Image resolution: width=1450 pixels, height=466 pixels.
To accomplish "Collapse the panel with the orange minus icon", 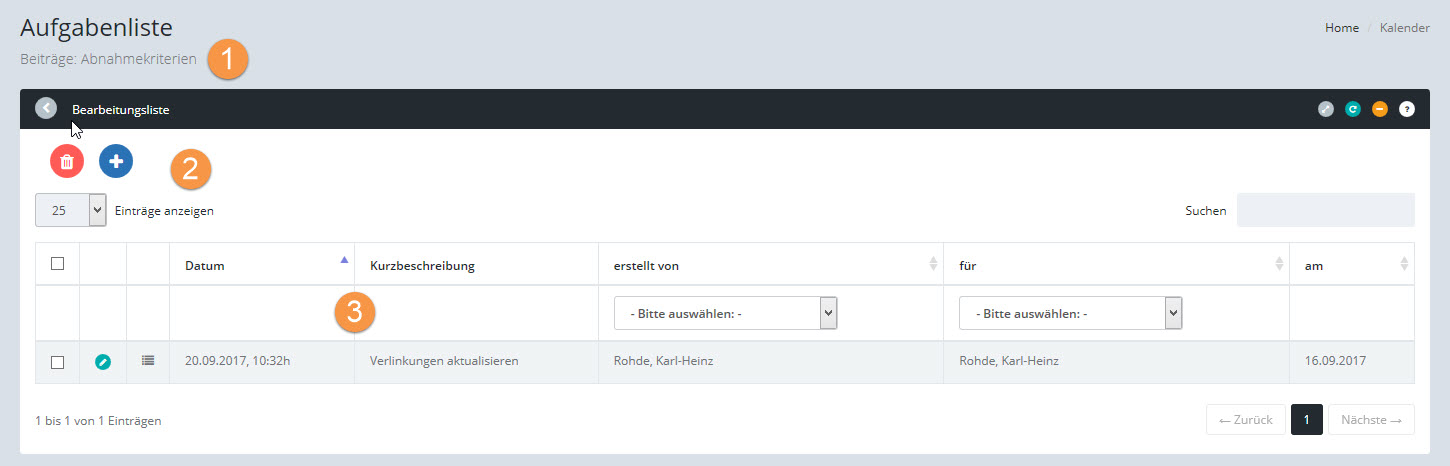I will [1380, 109].
